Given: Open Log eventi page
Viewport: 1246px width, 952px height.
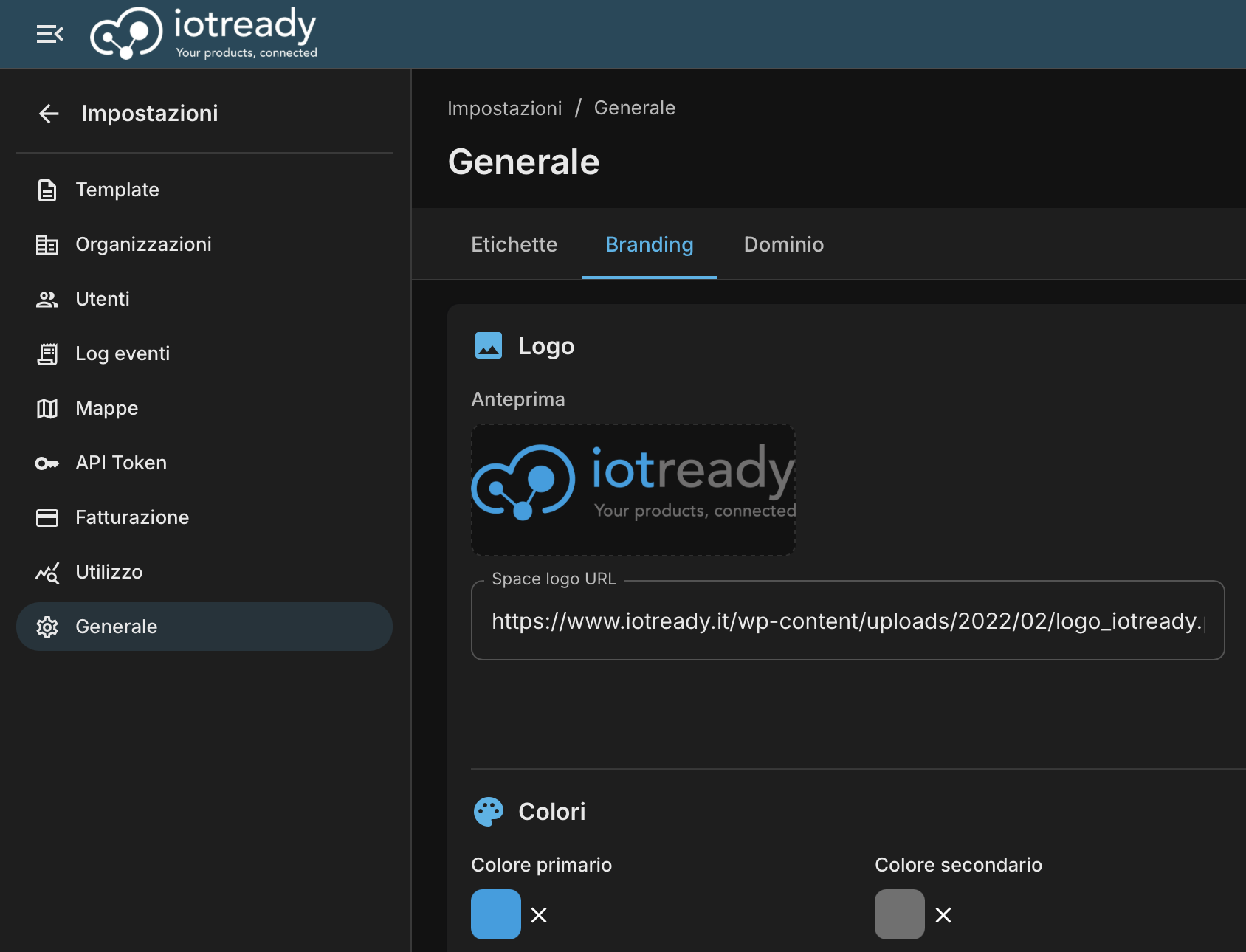Looking at the screenshot, I should click(x=204, y=354).
